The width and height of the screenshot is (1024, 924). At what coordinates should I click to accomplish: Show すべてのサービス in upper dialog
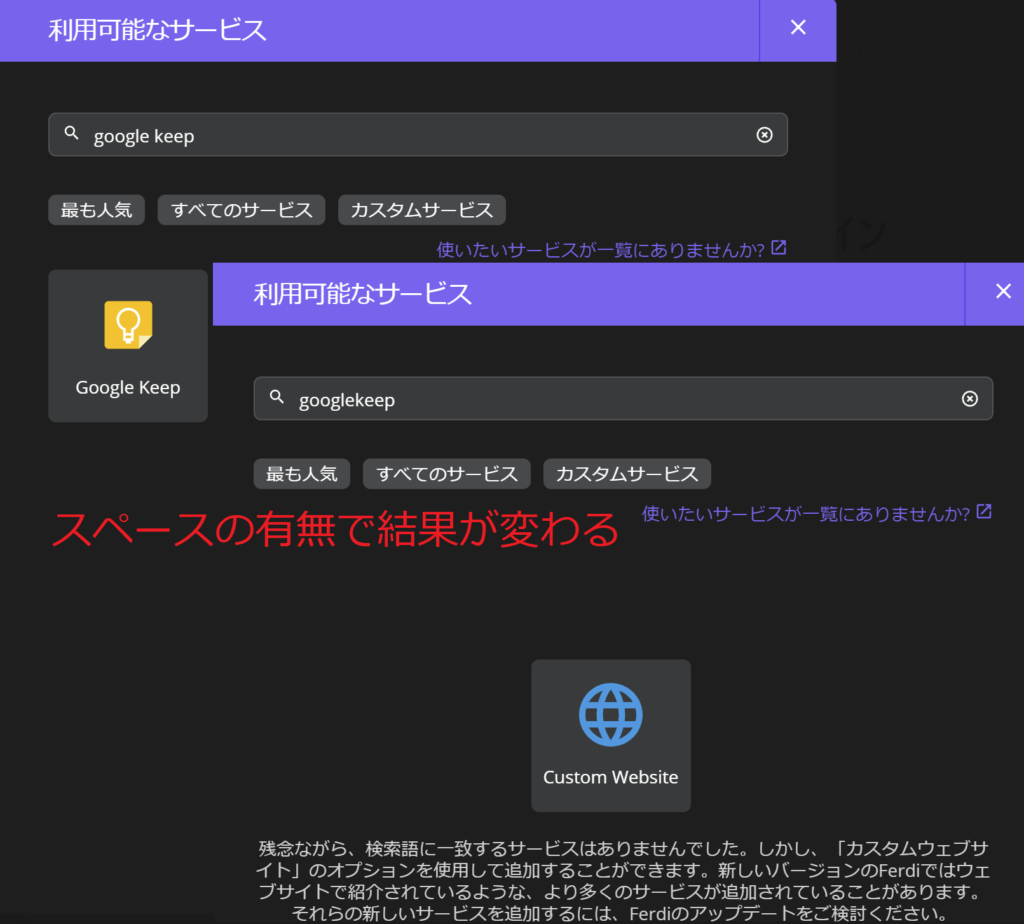coord(242,210)
